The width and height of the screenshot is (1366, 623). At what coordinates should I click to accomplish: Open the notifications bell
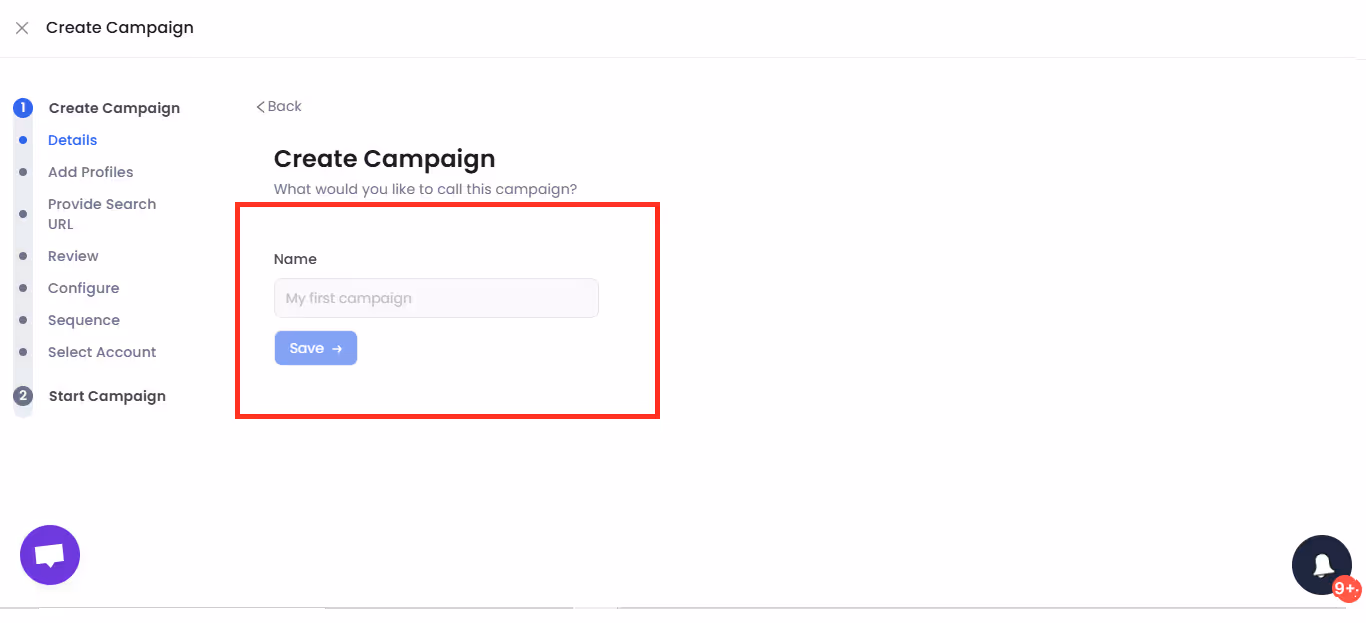(1321, 564)
